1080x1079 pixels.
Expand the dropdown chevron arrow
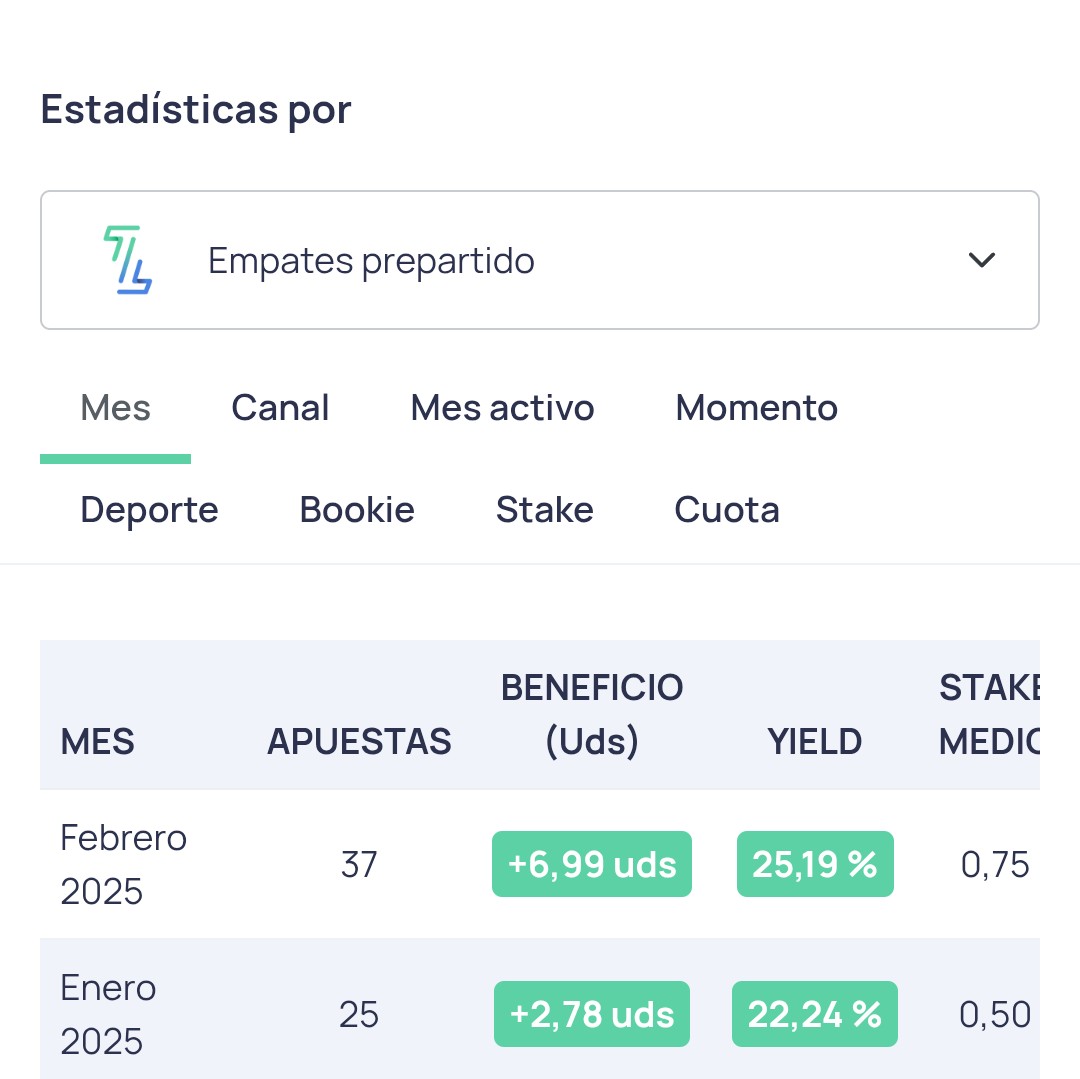point(981,260)
